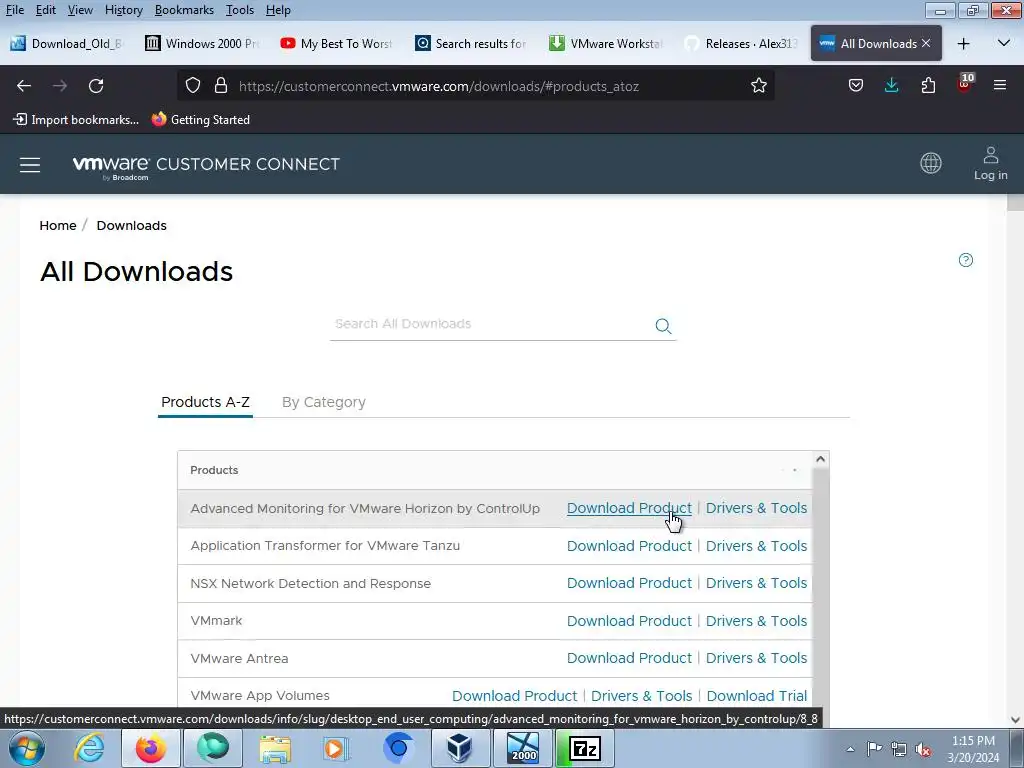Open the VMware hamburger navigation menu
The image size is (1024, 768).
click(30, 165)
